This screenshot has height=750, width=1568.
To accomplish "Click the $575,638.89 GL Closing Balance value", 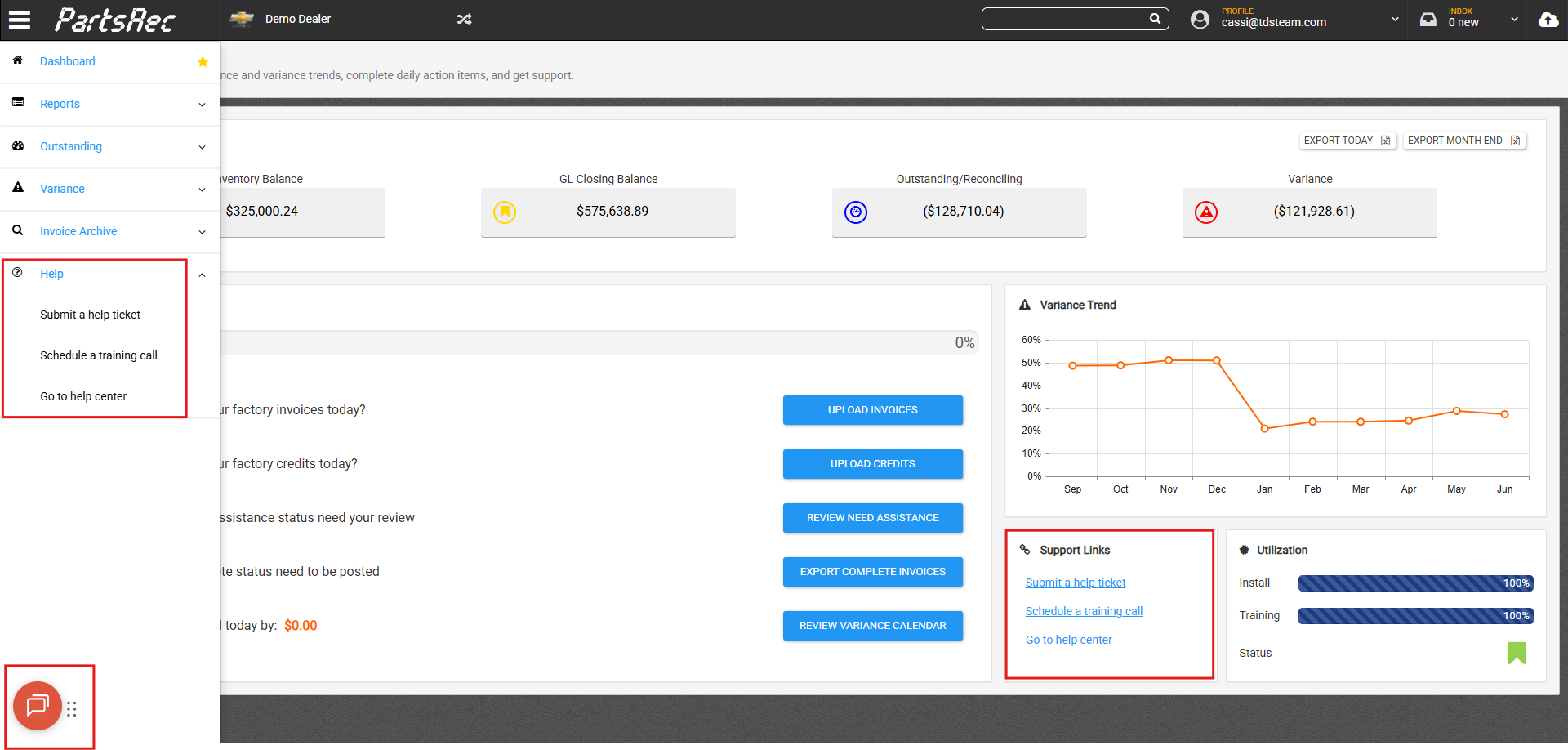I will [x=612, y=211].
